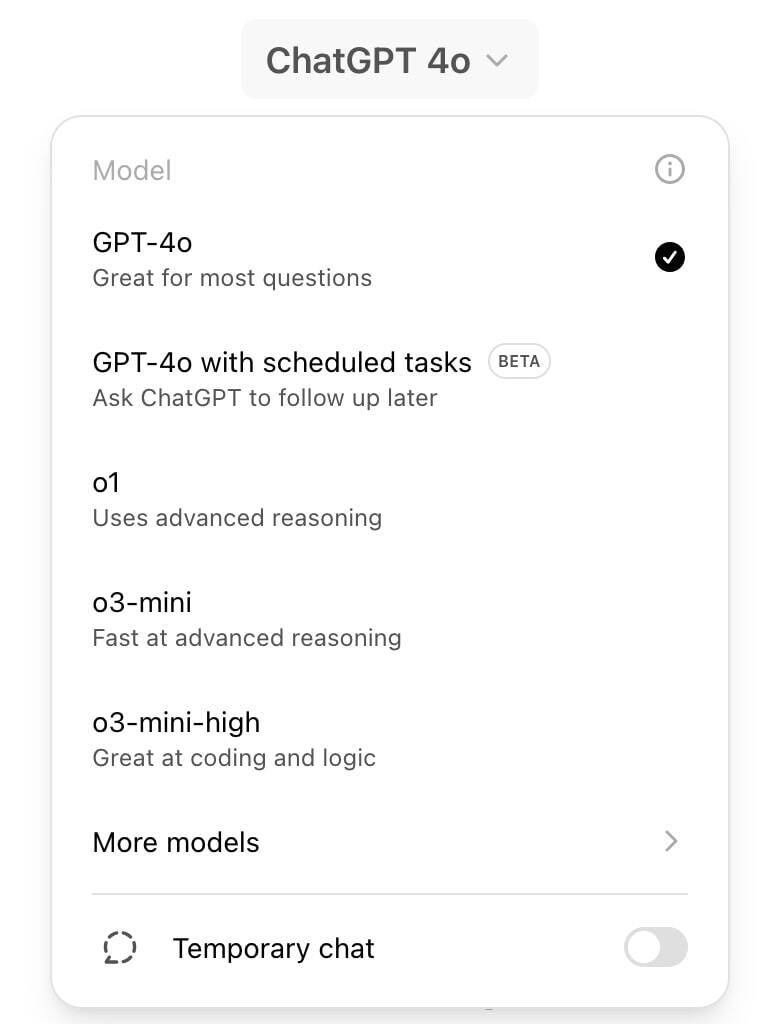
Task: Click the Temporary chat label
Action: click(273, 948)
